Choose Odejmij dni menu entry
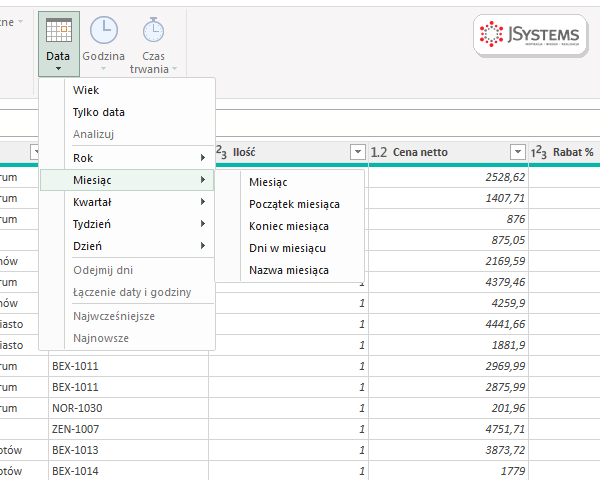600x480 pixels. coord(127,270)
